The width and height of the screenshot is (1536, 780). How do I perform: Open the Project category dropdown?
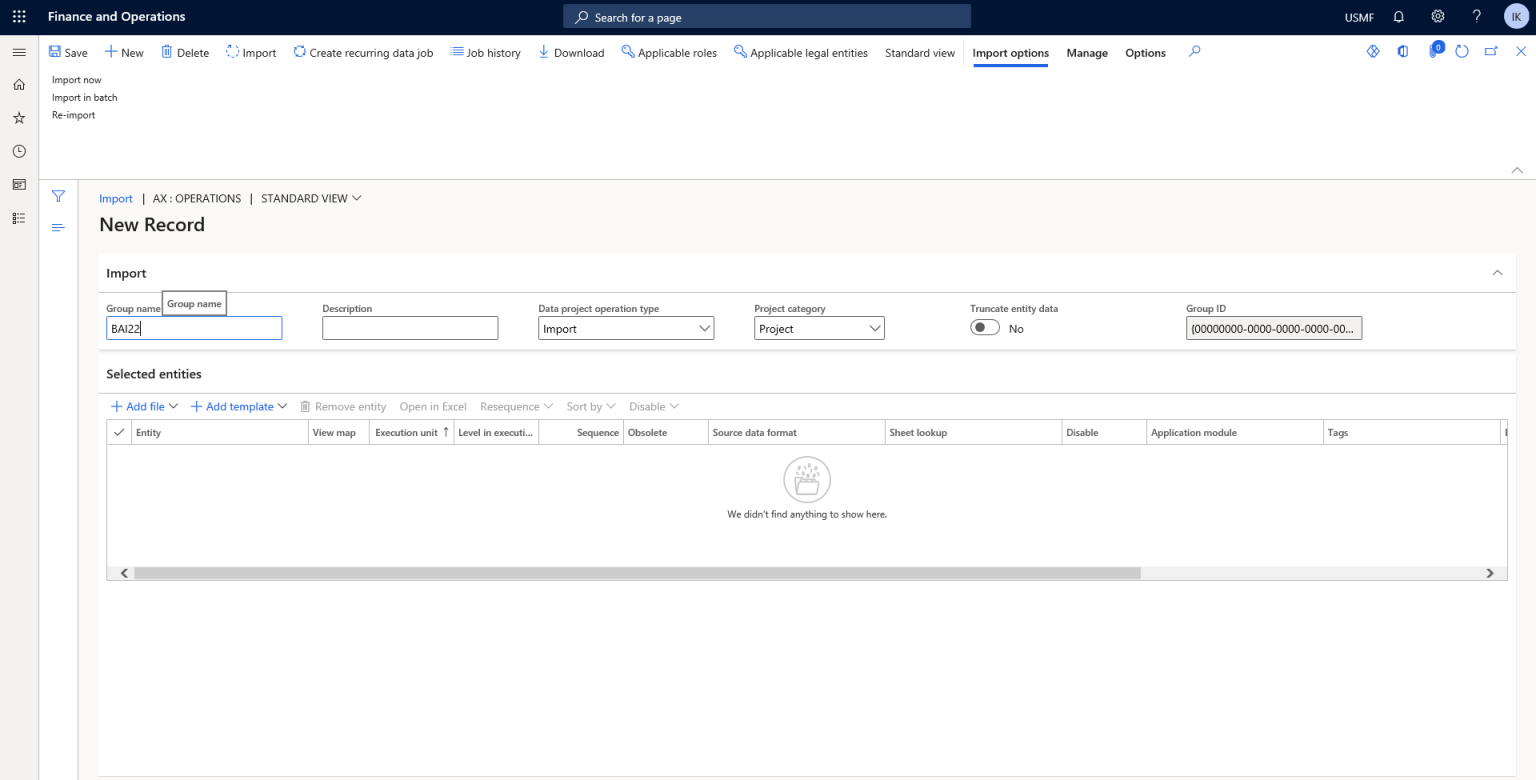pyautogui.click(x=874, y=327)
